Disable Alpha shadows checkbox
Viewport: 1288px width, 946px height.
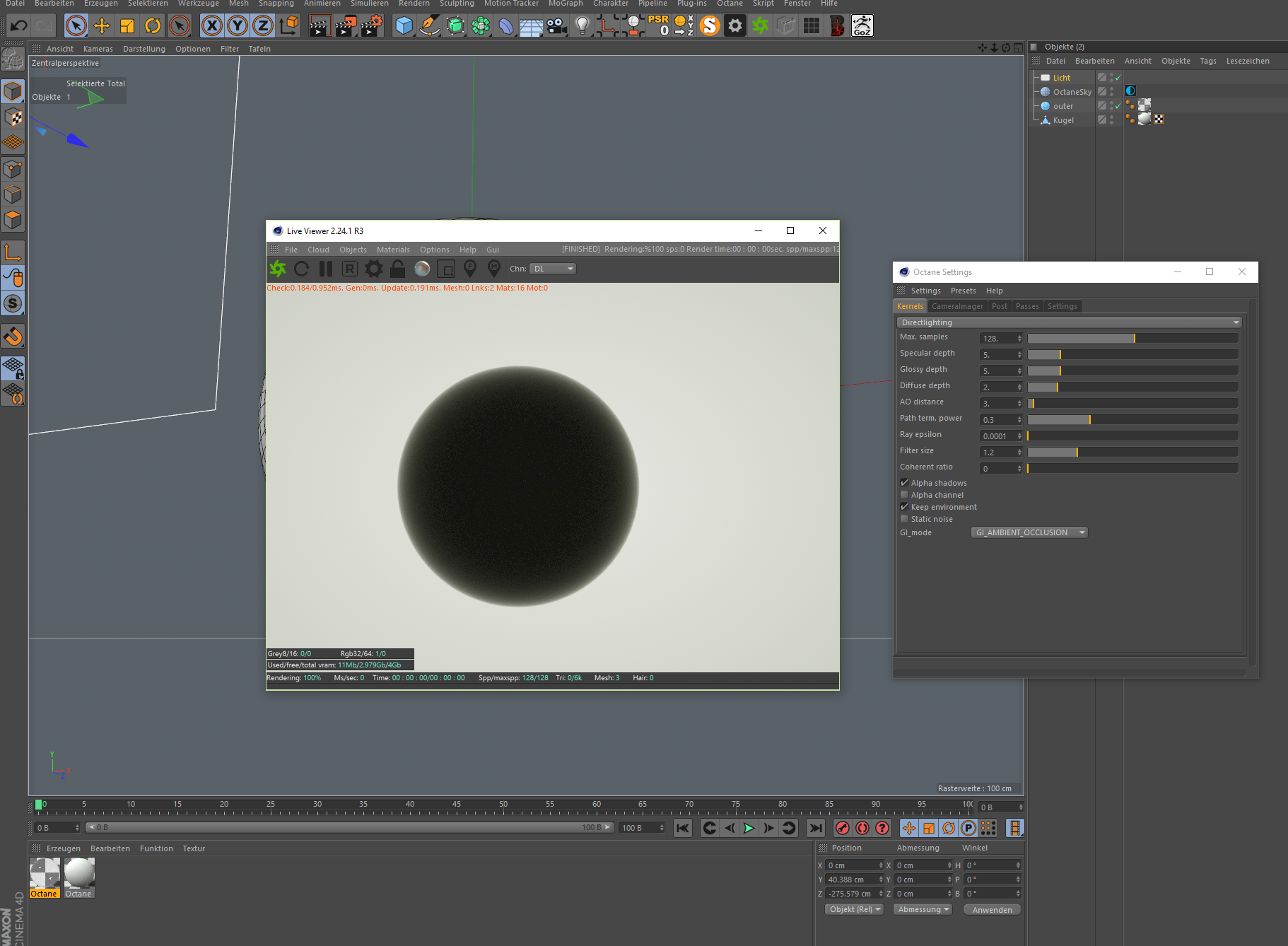tap(904, 483)
